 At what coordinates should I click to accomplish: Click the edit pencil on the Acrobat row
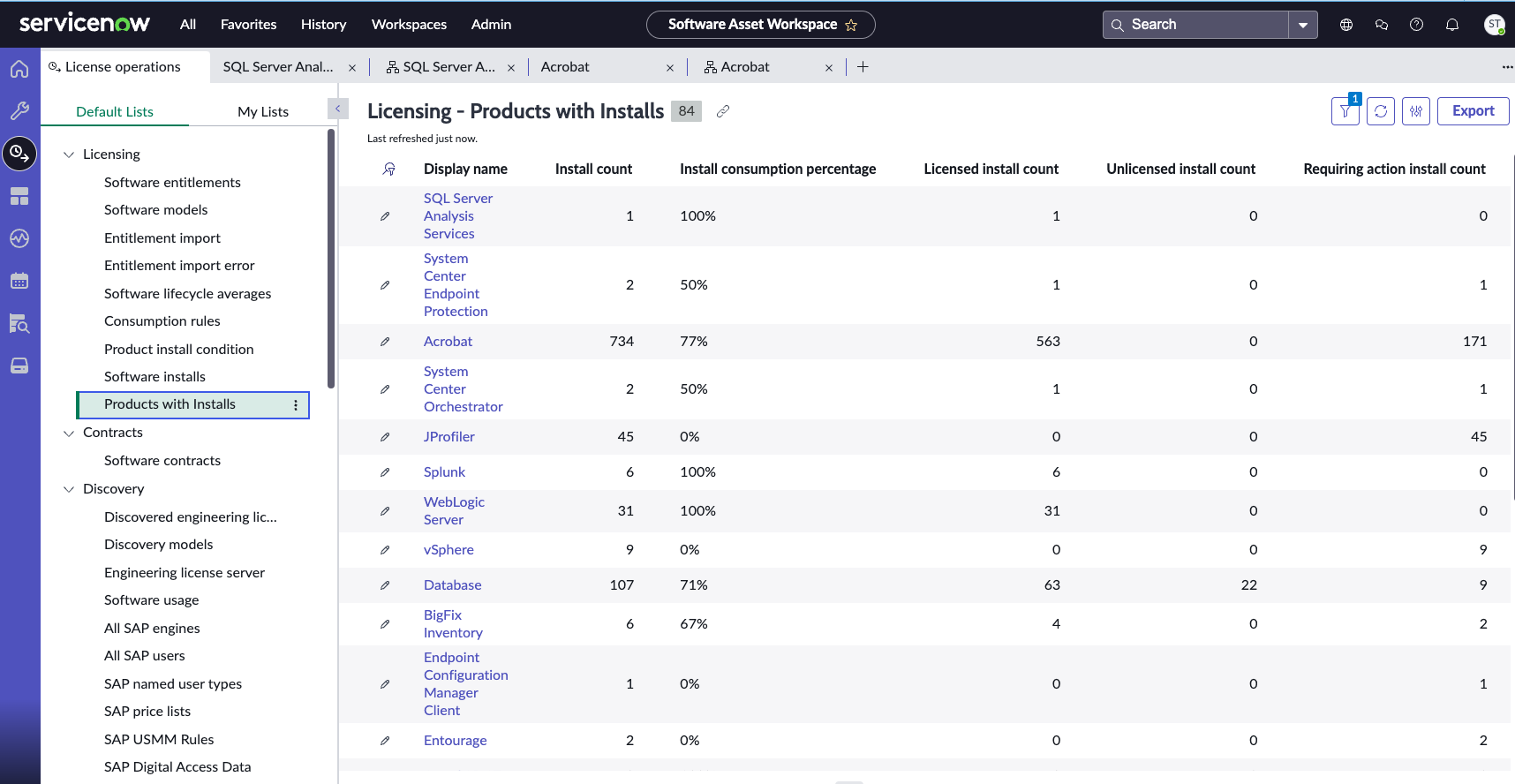(385, 342)
